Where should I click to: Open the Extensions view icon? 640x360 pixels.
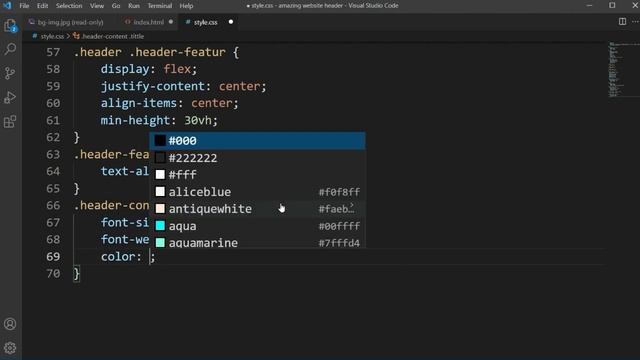(x=10, y=122)
